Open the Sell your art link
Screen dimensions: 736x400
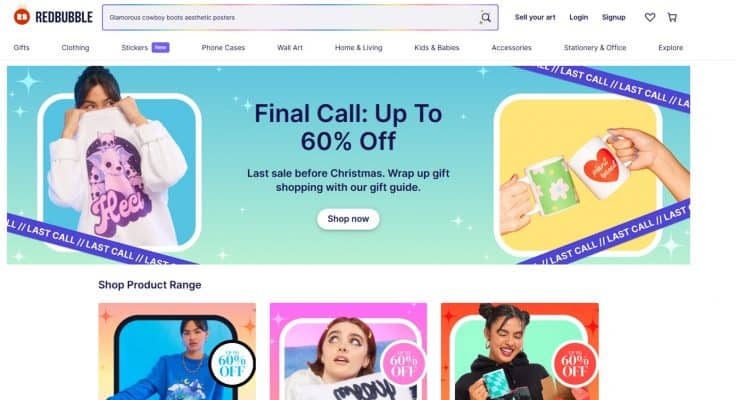[x=535, y=17]
